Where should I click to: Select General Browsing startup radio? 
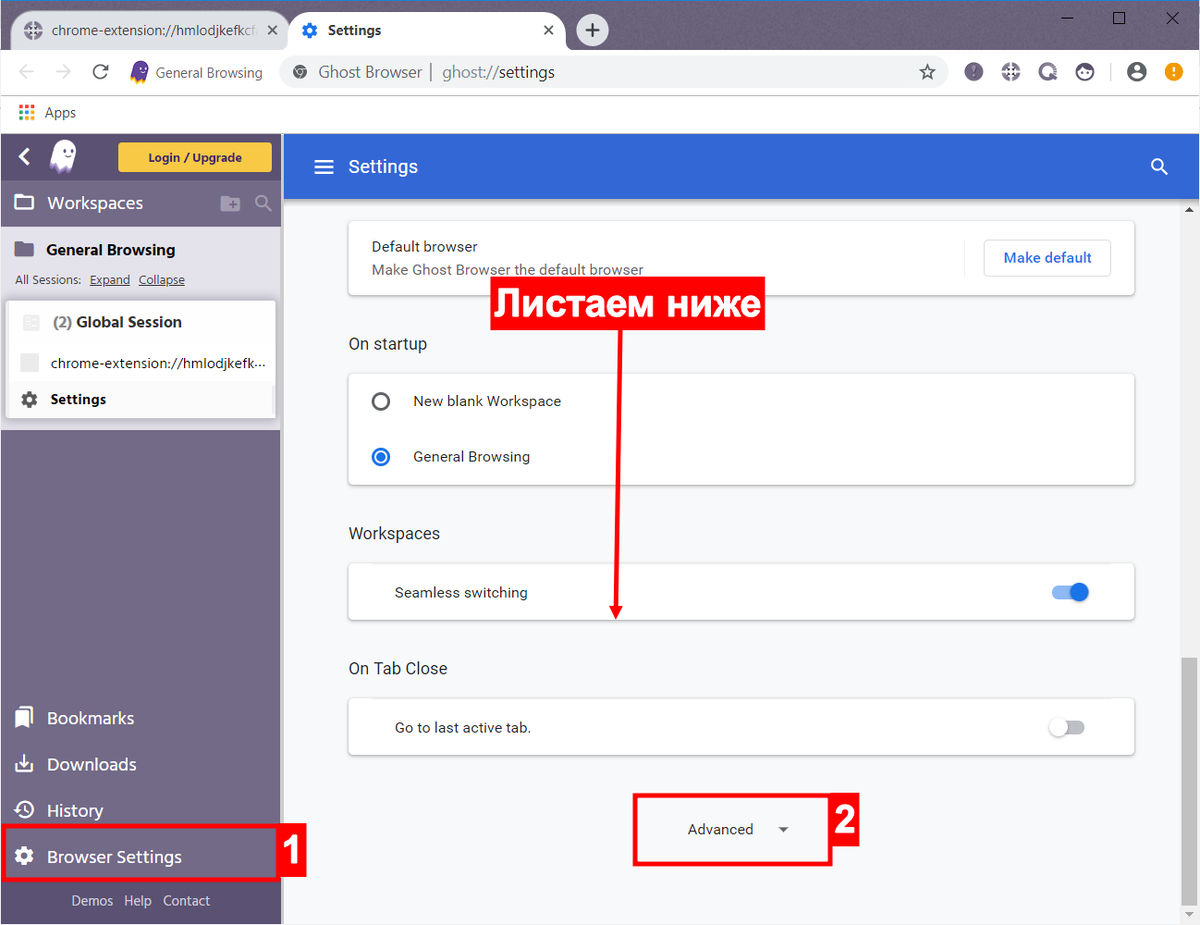[381, 456]
